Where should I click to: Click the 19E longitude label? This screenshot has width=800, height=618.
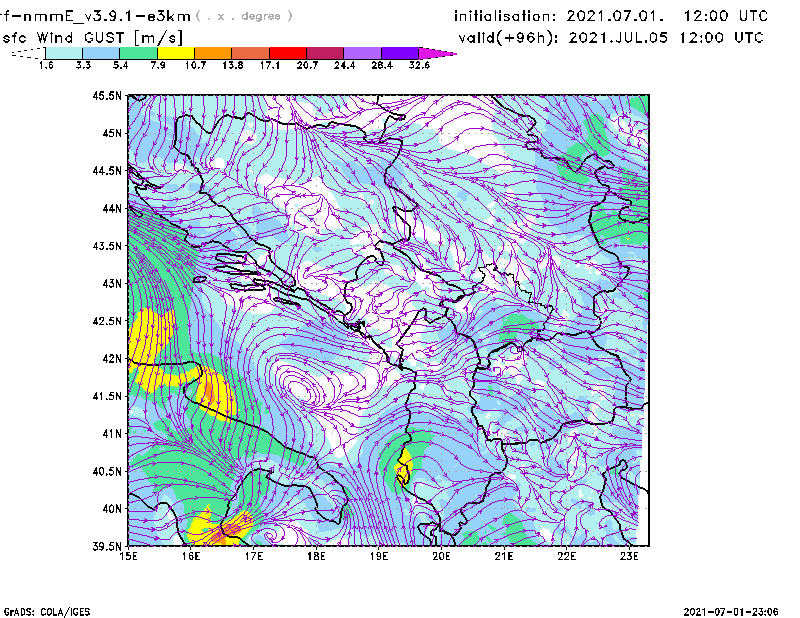pyautogui.click(x=379, y=556)
